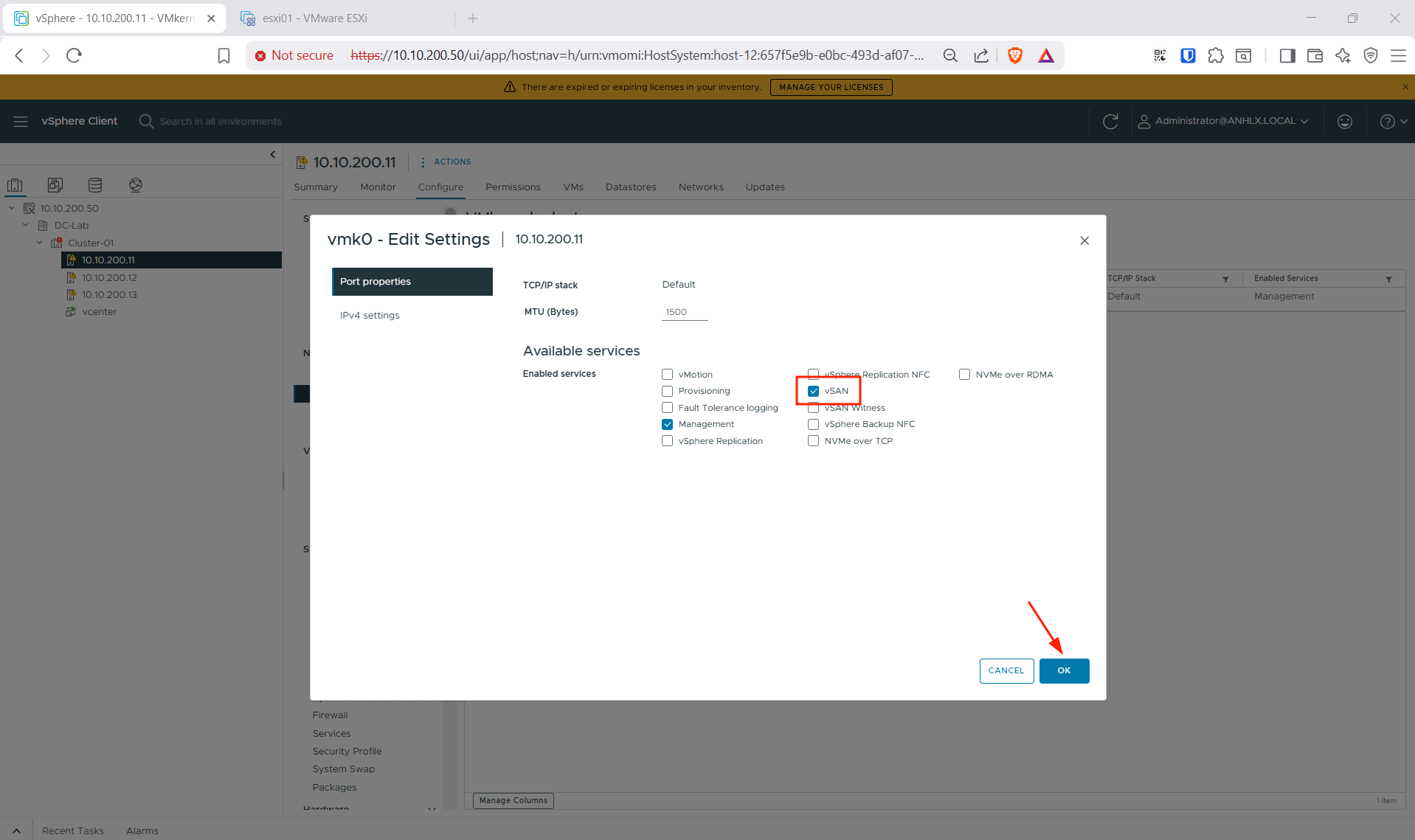Enable Fault Tolerance logging checkbox

tap(668, 408)
